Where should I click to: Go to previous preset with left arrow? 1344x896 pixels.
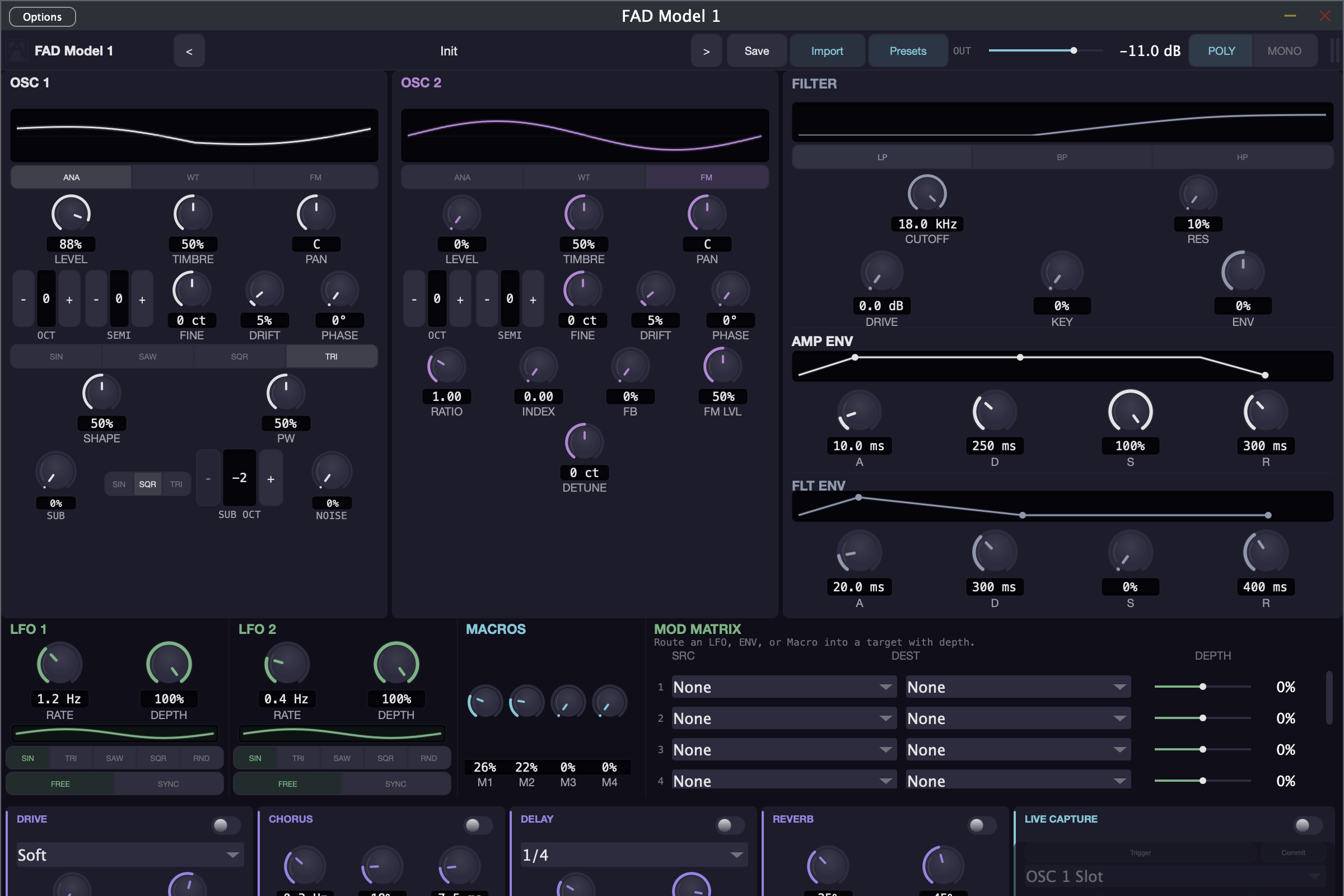click(189, 52)
